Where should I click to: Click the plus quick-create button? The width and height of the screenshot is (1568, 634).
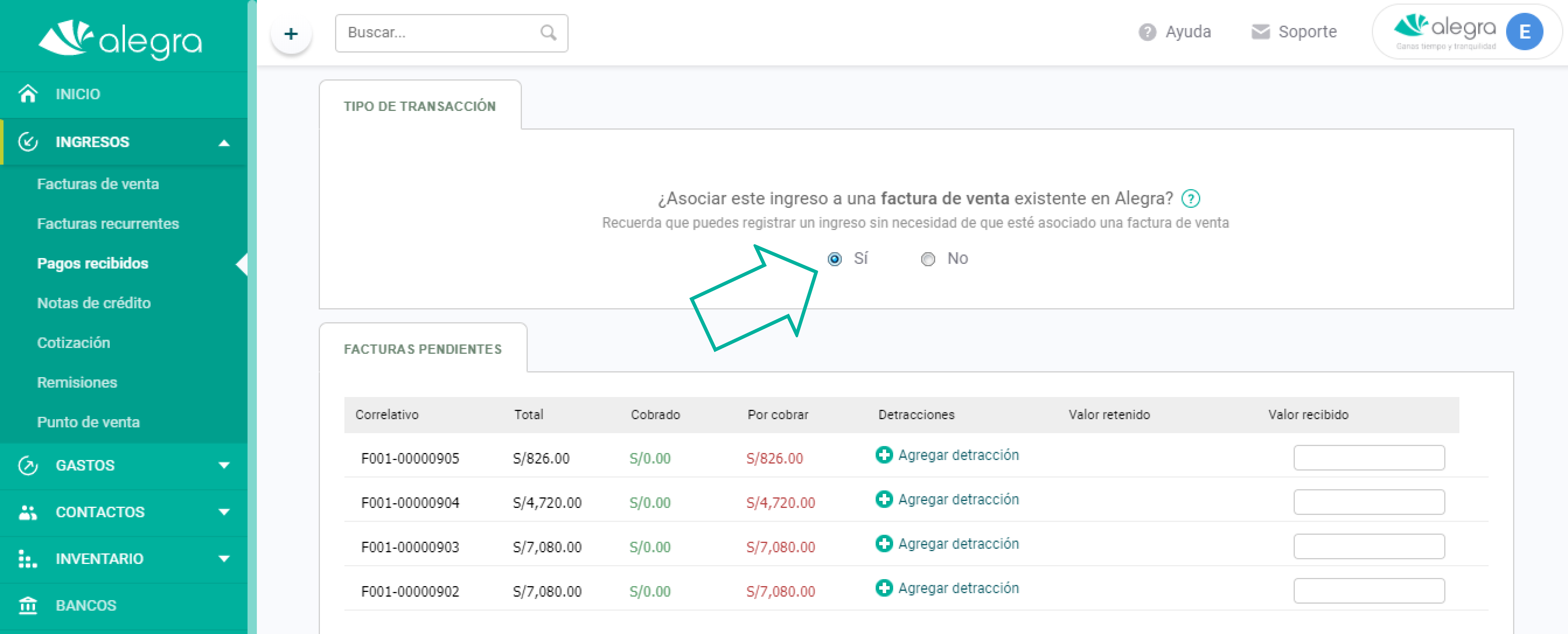pos(291,34)
